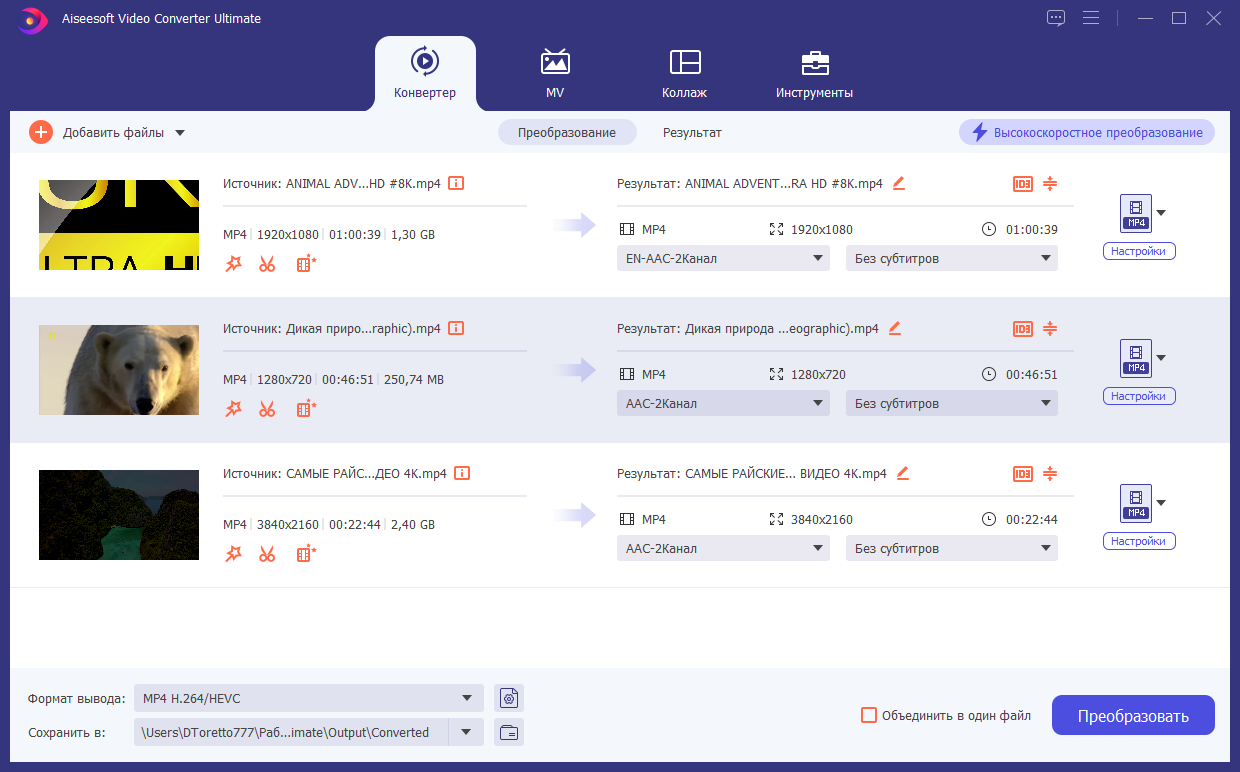Image resolution: width=1240 pixels, height=772 pixels.
Task: Open the EN-AAC-2Канал audio track dropdown
Action: (722, 257)
